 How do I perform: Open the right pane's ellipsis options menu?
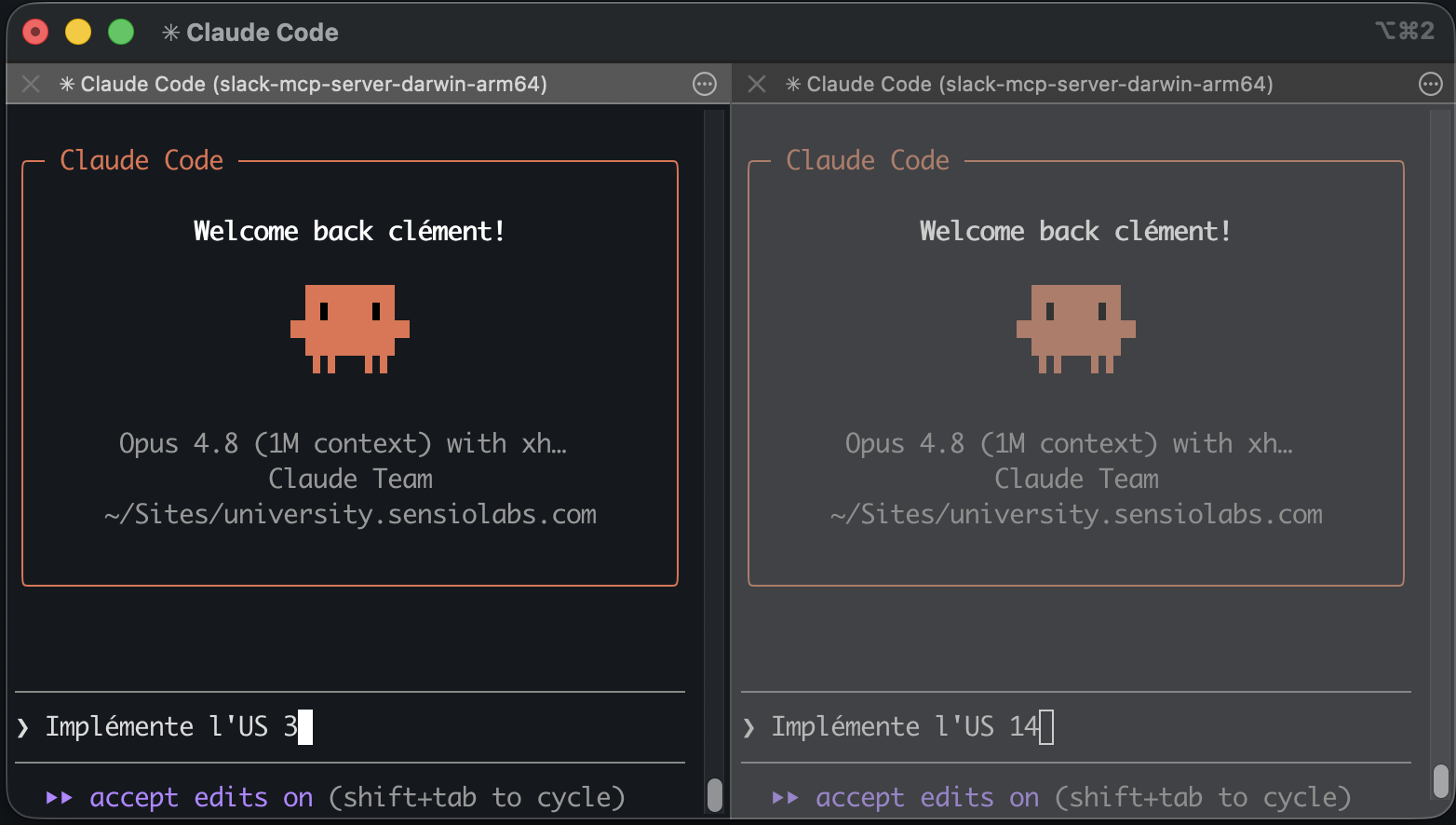coord(1431,84)
